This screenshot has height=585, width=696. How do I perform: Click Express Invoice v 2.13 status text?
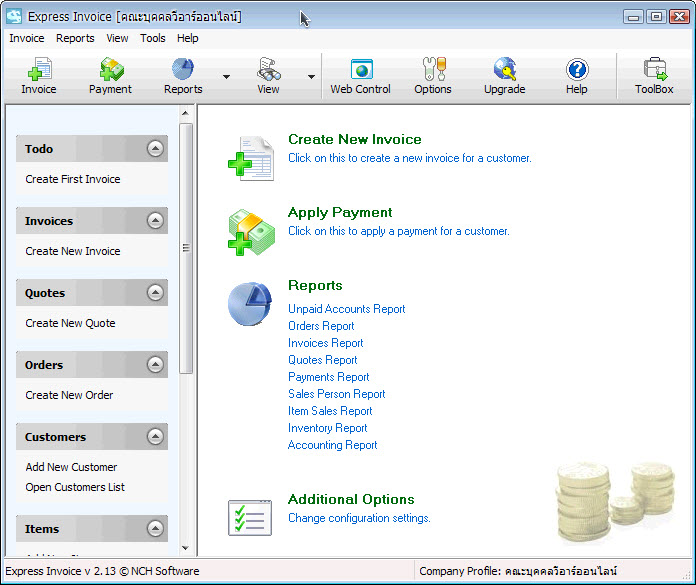(x=102, y=571)
